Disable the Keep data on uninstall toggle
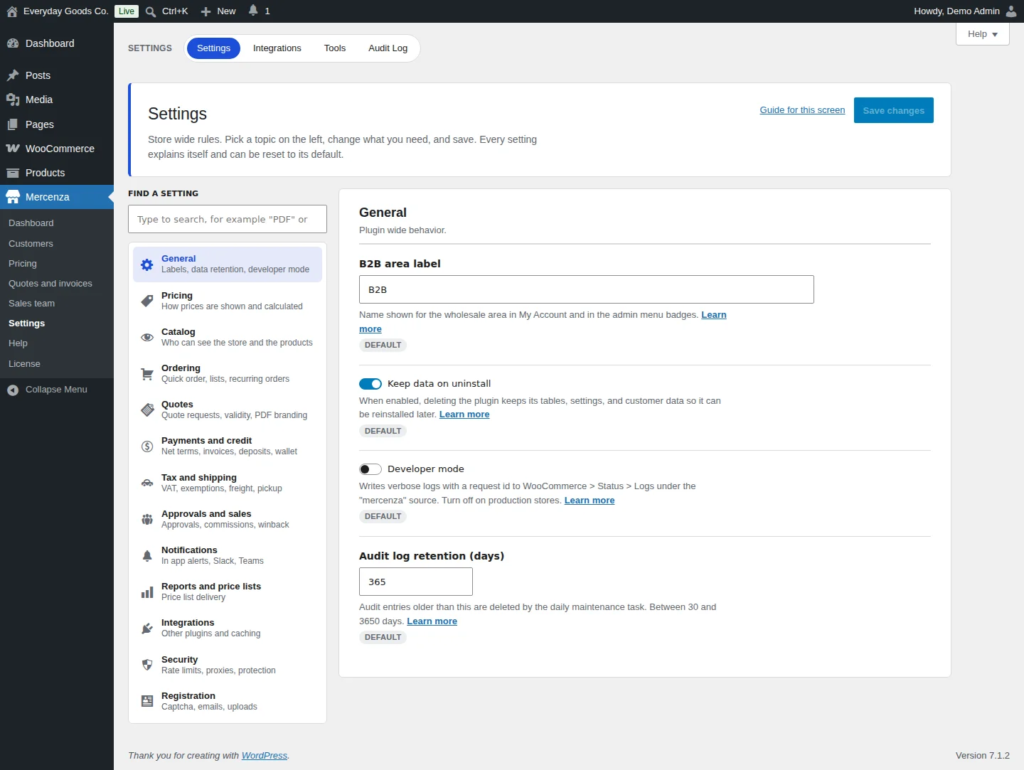This screenshot has width=1024, height=770. pyautogui.click(x=370, y=384)
